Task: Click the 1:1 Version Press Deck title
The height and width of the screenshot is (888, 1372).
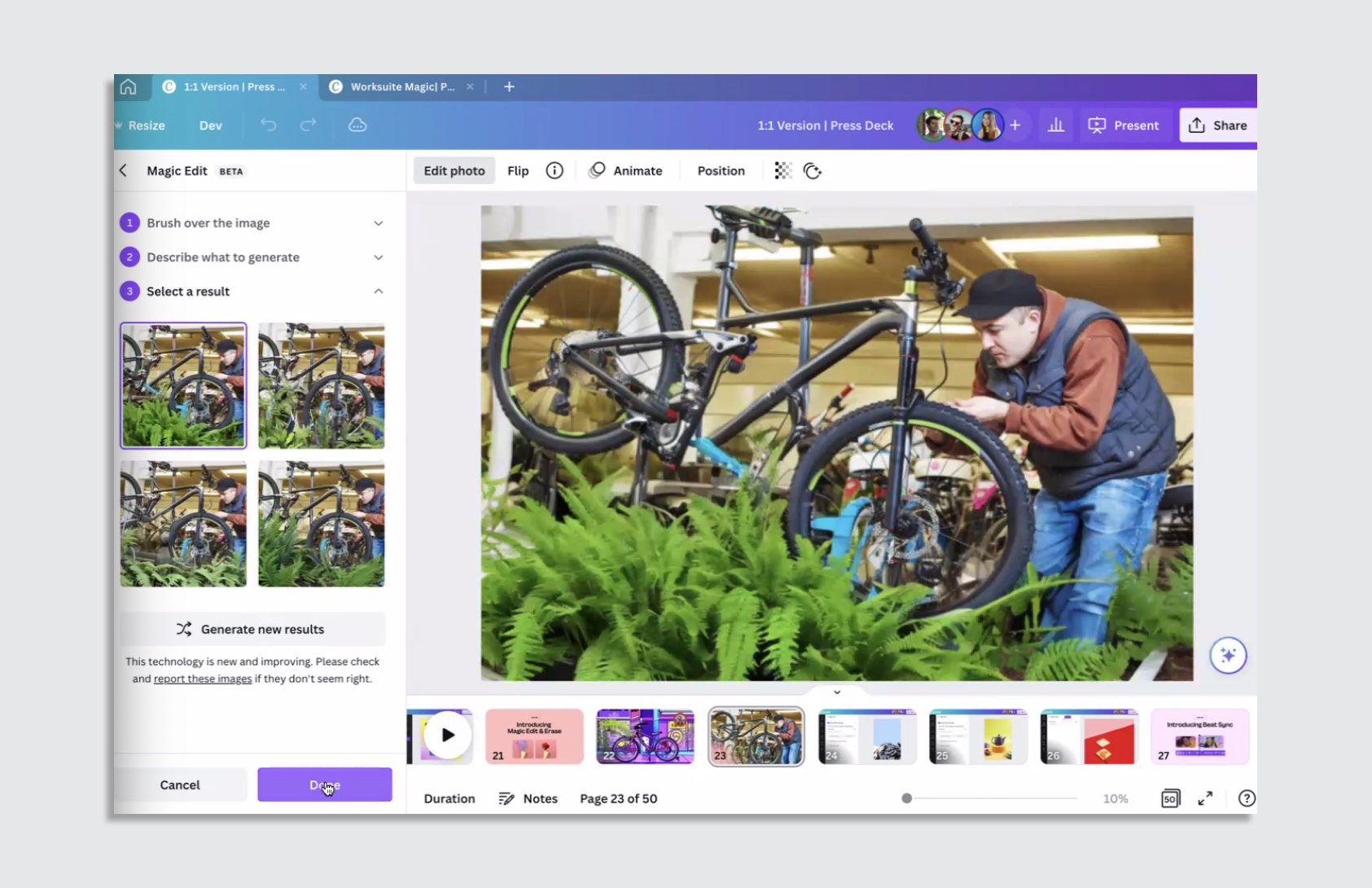Action: tap(825, 125)
